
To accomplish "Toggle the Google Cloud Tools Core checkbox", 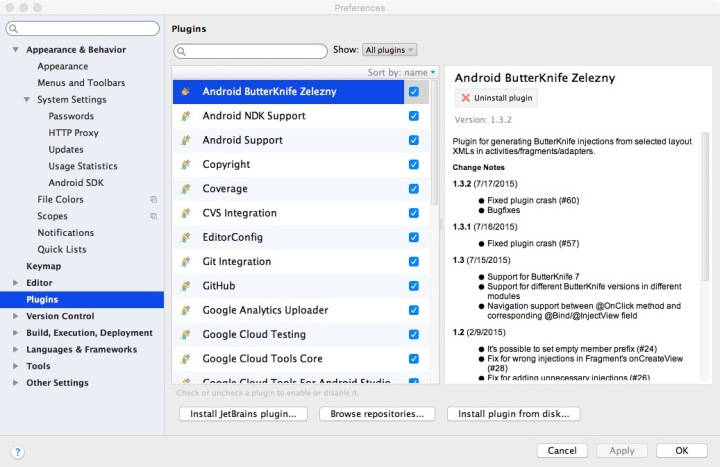I will point(414,359).
